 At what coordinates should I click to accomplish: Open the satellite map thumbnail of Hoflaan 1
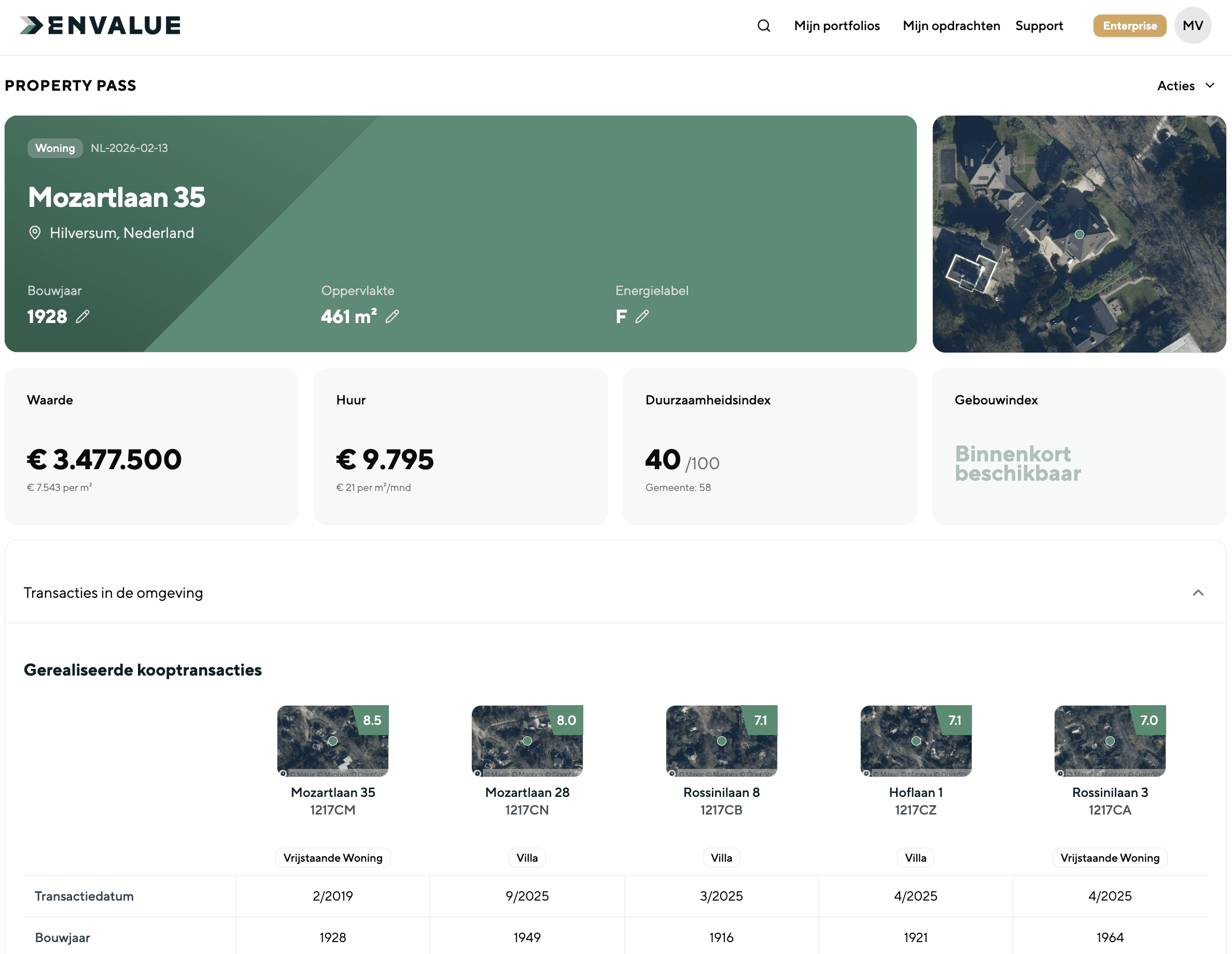(915, 741)
